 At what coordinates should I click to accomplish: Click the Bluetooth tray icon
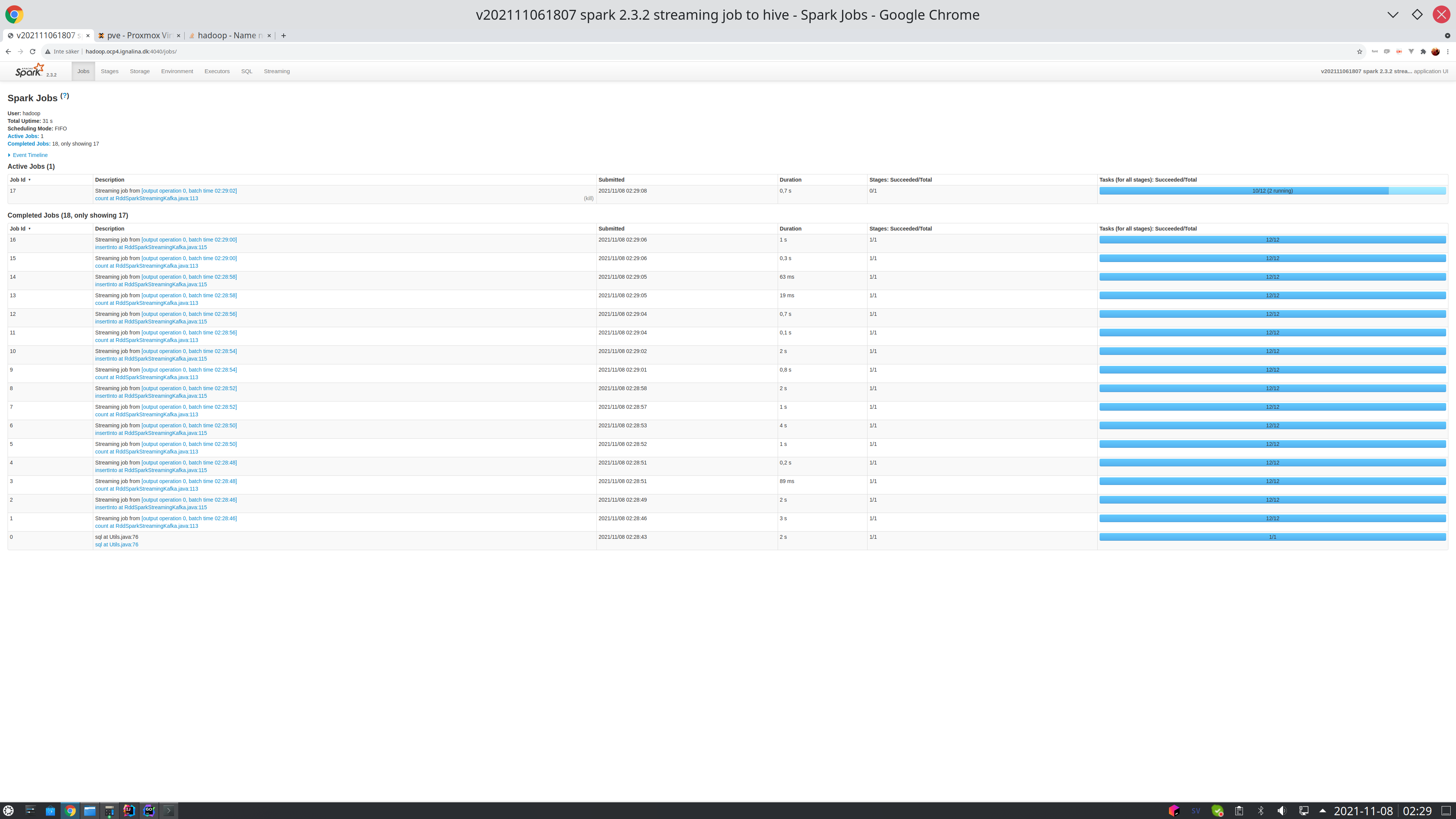tap(1260, 811)
